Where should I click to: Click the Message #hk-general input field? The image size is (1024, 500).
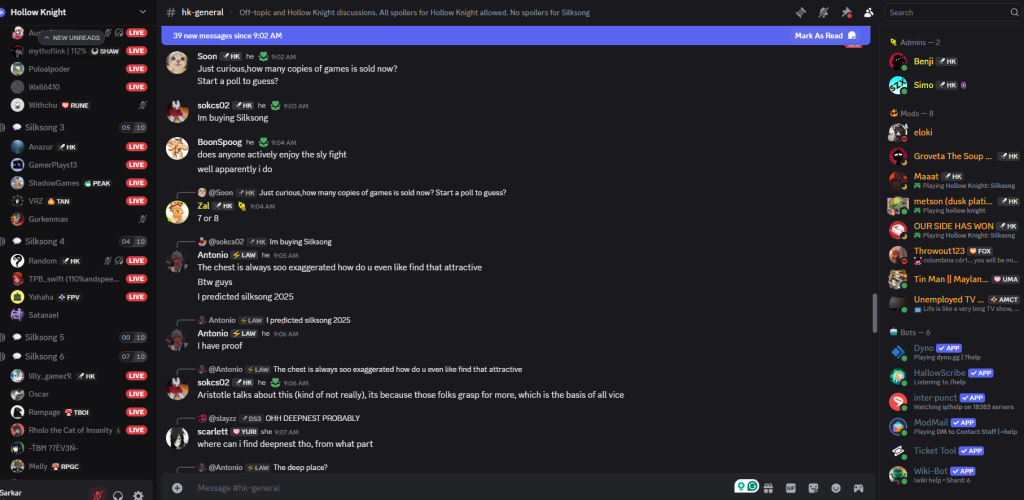point(450,488)
